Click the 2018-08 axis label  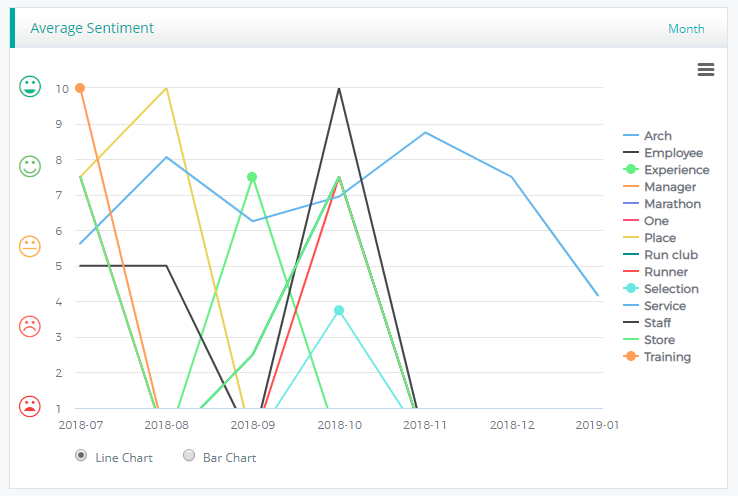(x=166, y=425)
